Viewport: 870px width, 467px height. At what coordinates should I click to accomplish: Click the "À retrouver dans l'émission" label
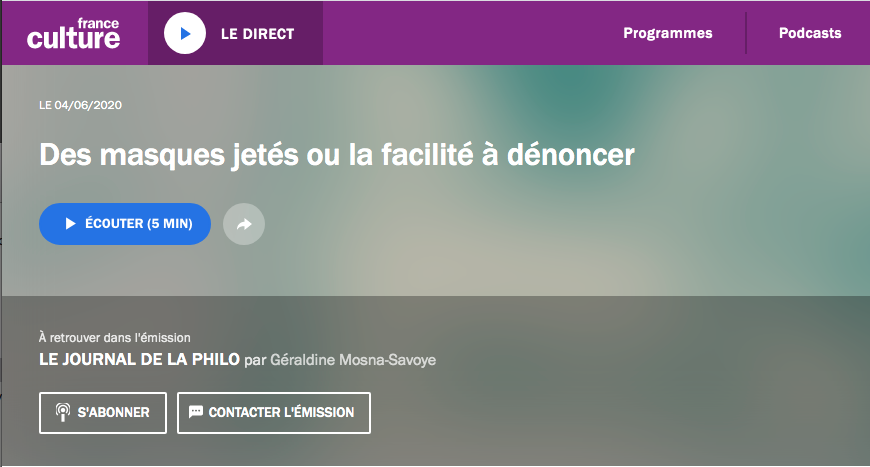[x=114, y=338]
